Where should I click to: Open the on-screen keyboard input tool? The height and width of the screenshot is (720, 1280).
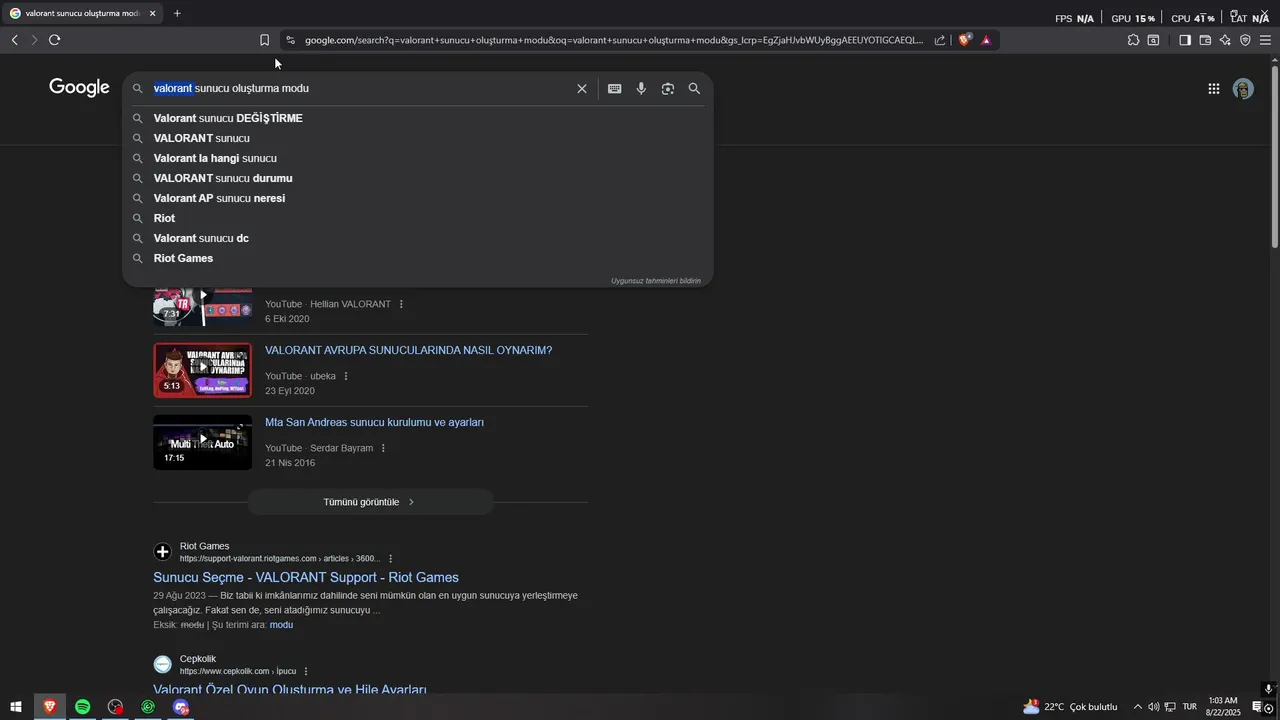[615, 89]
